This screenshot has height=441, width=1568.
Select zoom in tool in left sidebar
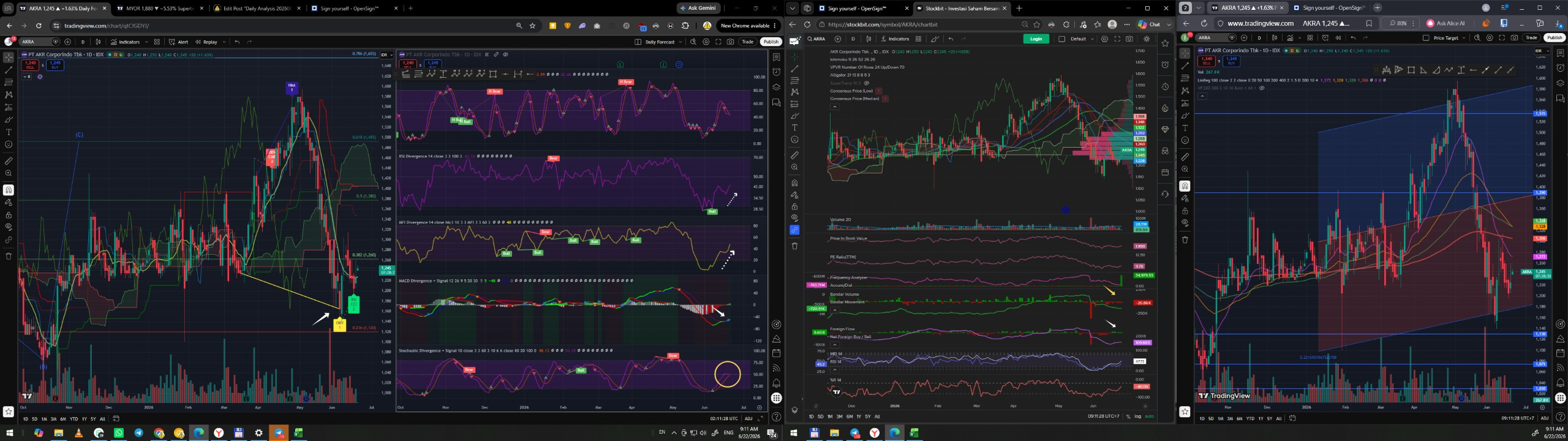[x=9, y=173]
